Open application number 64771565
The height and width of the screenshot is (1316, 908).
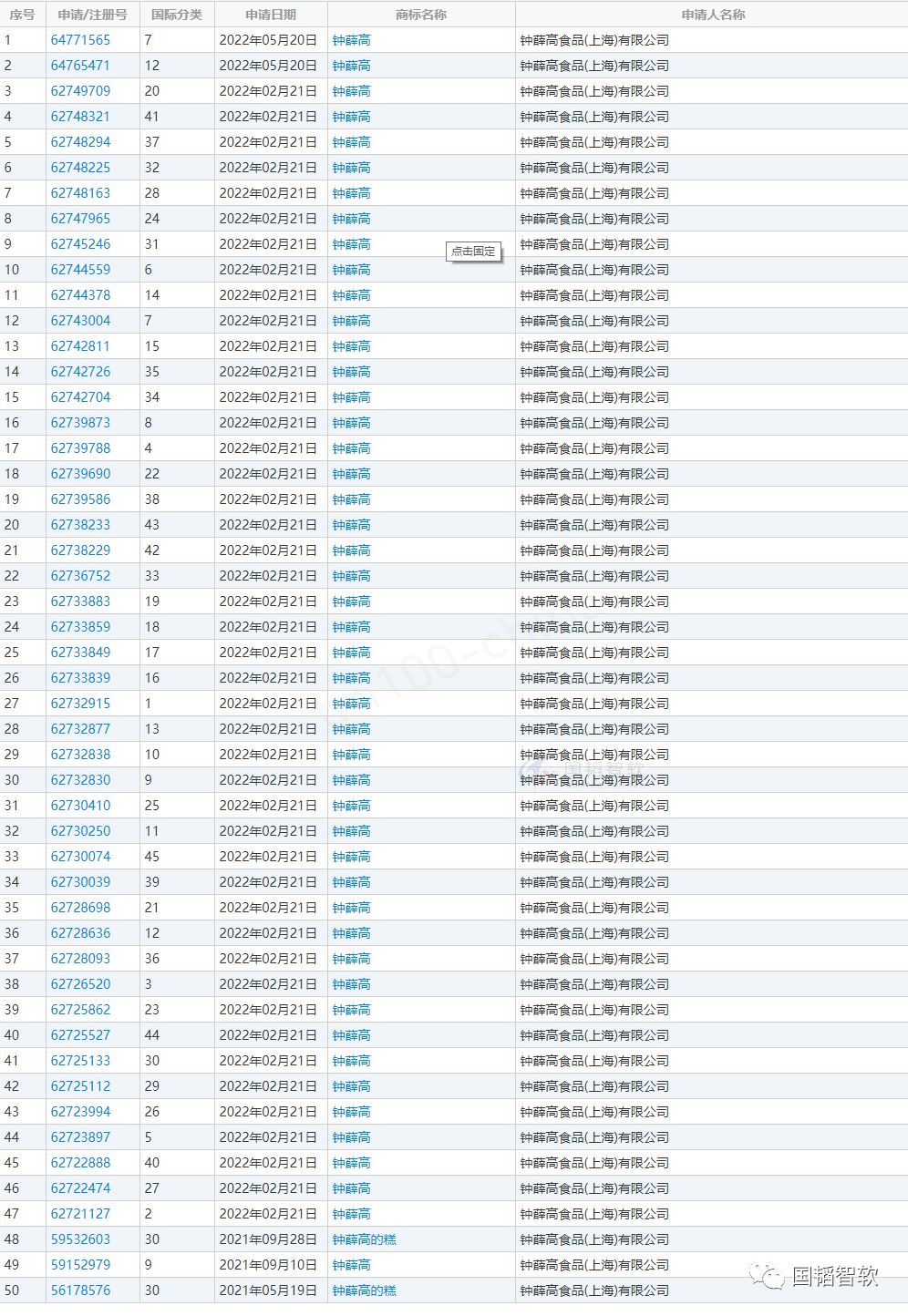coord(80,40)
